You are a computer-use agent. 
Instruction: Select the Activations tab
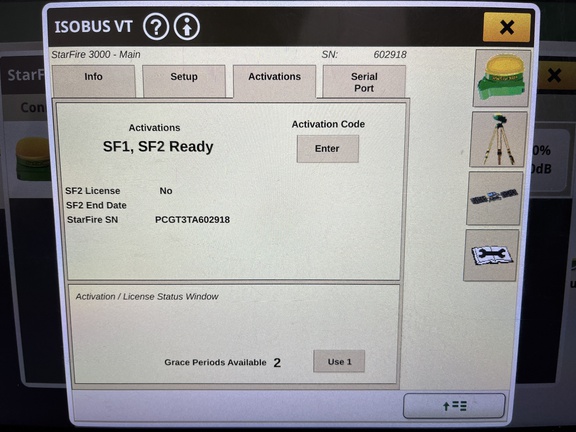point(274,81)
